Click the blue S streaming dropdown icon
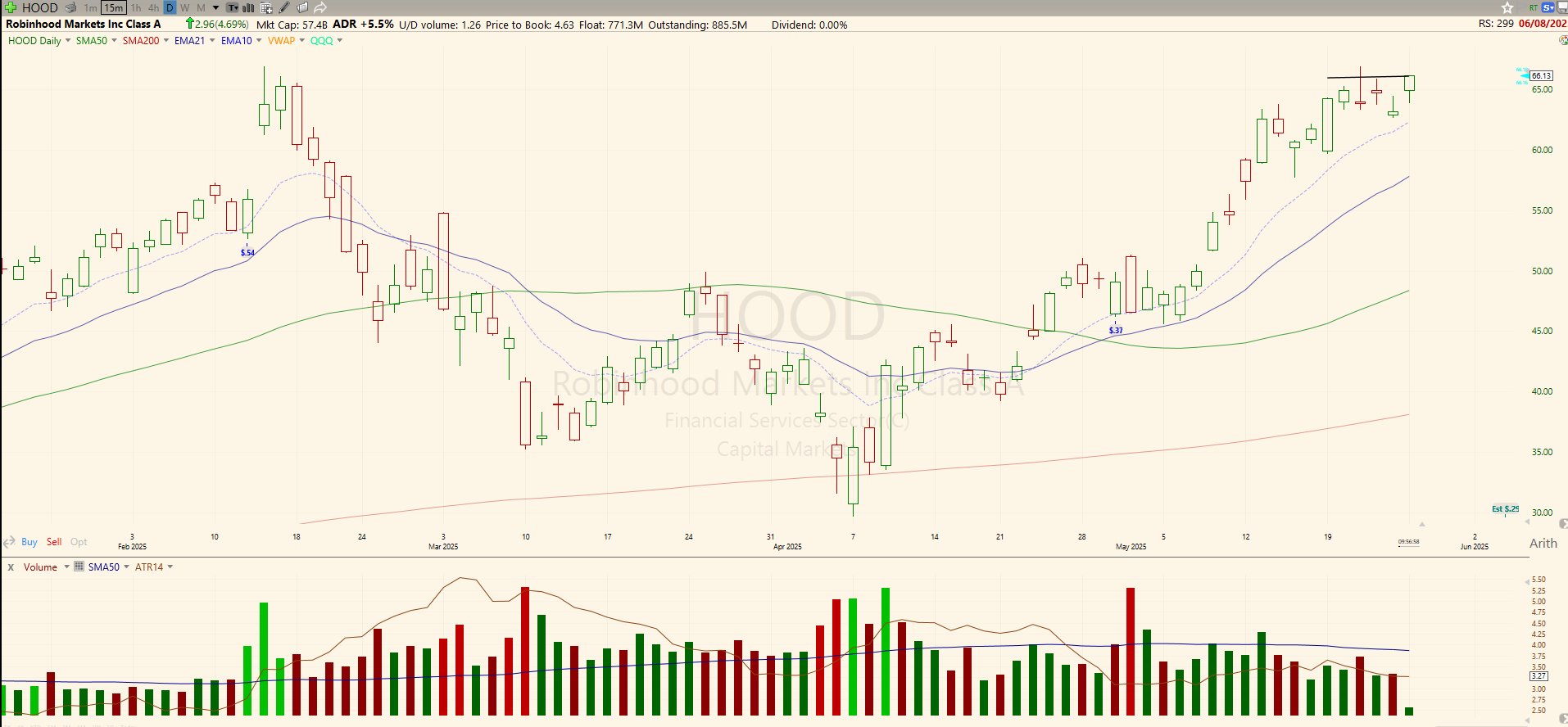Image resolution: width=1568 pixels, height=727 pixels. pos(1548,7)
